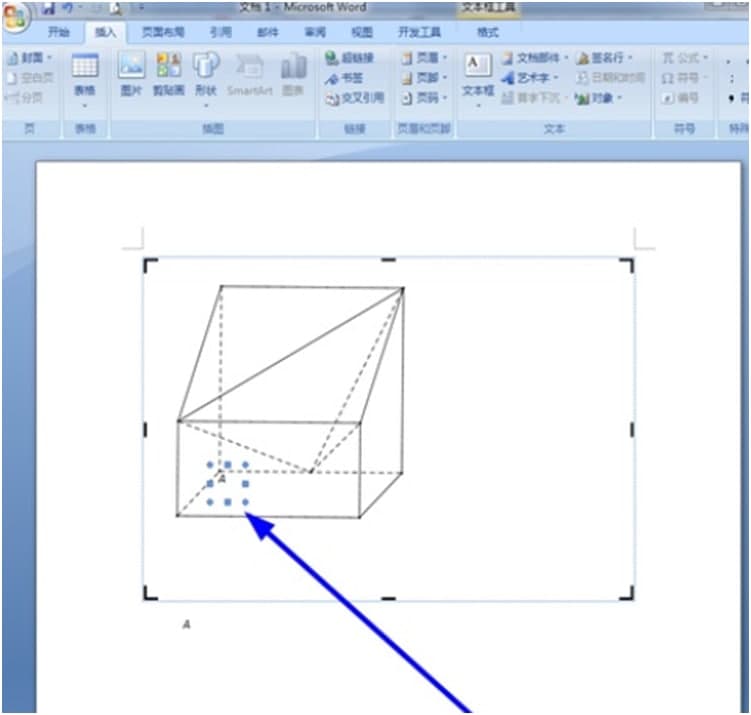Open the WordArt (艺术字) dropdown
The width and height of the screenshot is (751, 715).
tap(530, 78)
